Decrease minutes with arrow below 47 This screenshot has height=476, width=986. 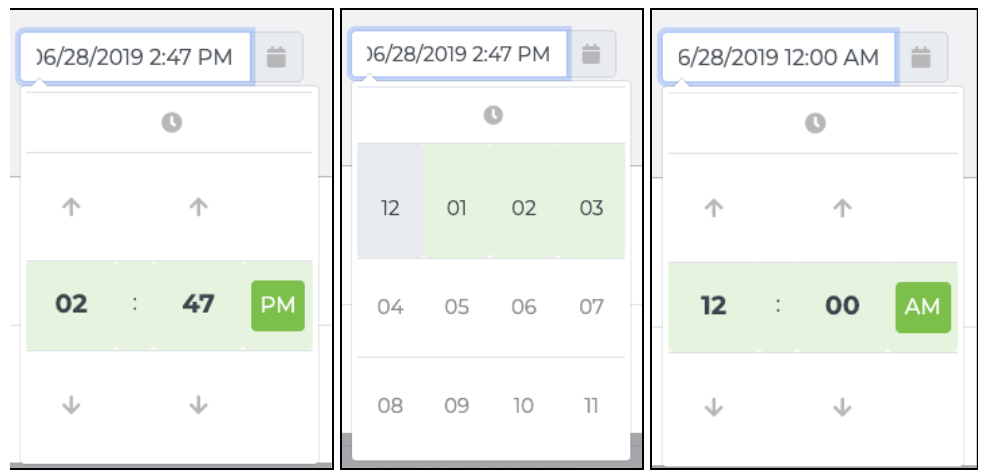pos(199,405)
